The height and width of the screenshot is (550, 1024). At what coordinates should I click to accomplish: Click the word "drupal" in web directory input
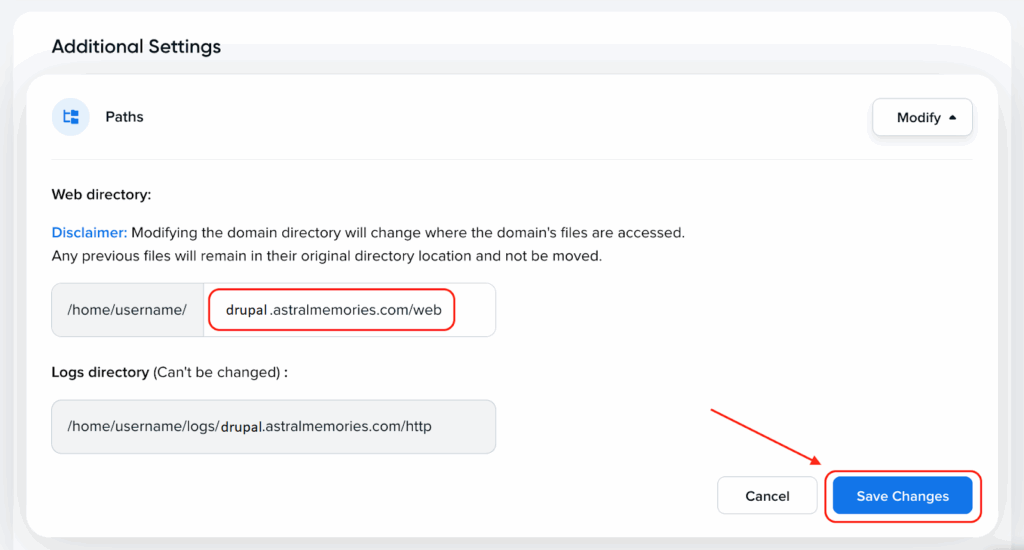(246, 310)
